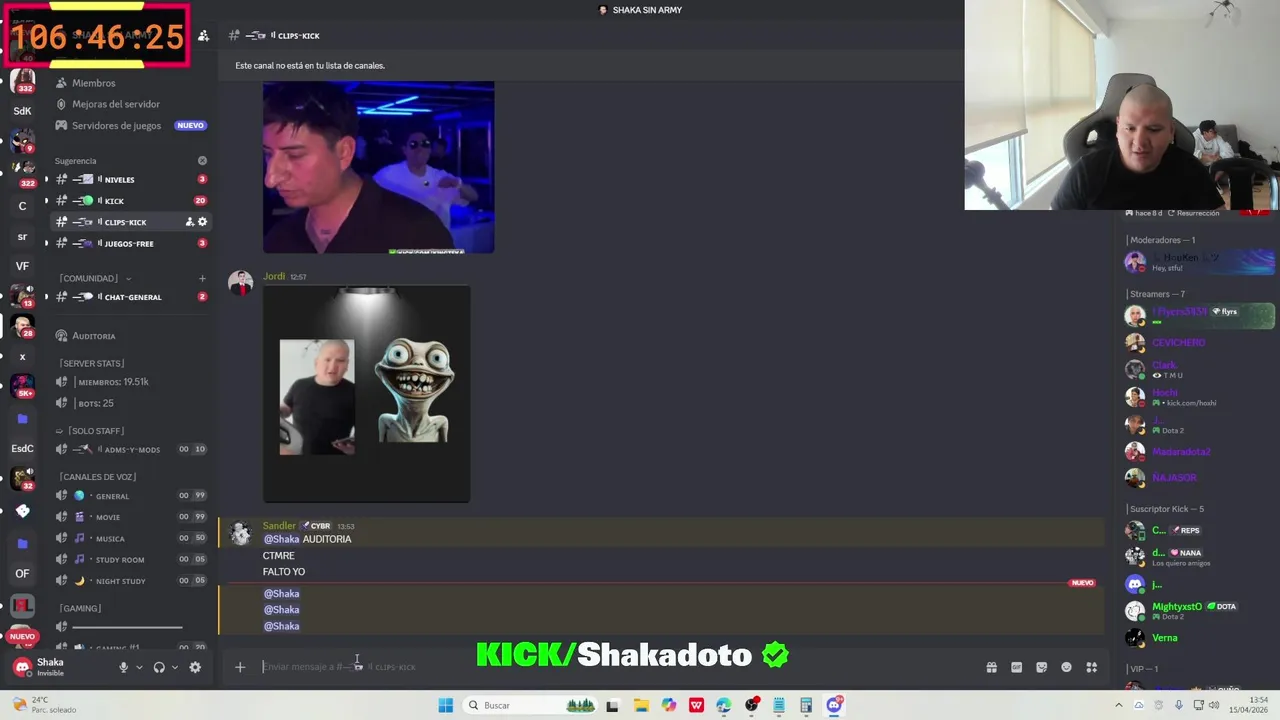
Task: Open File Explorer from taskbar
Action: tap(641, 705)
